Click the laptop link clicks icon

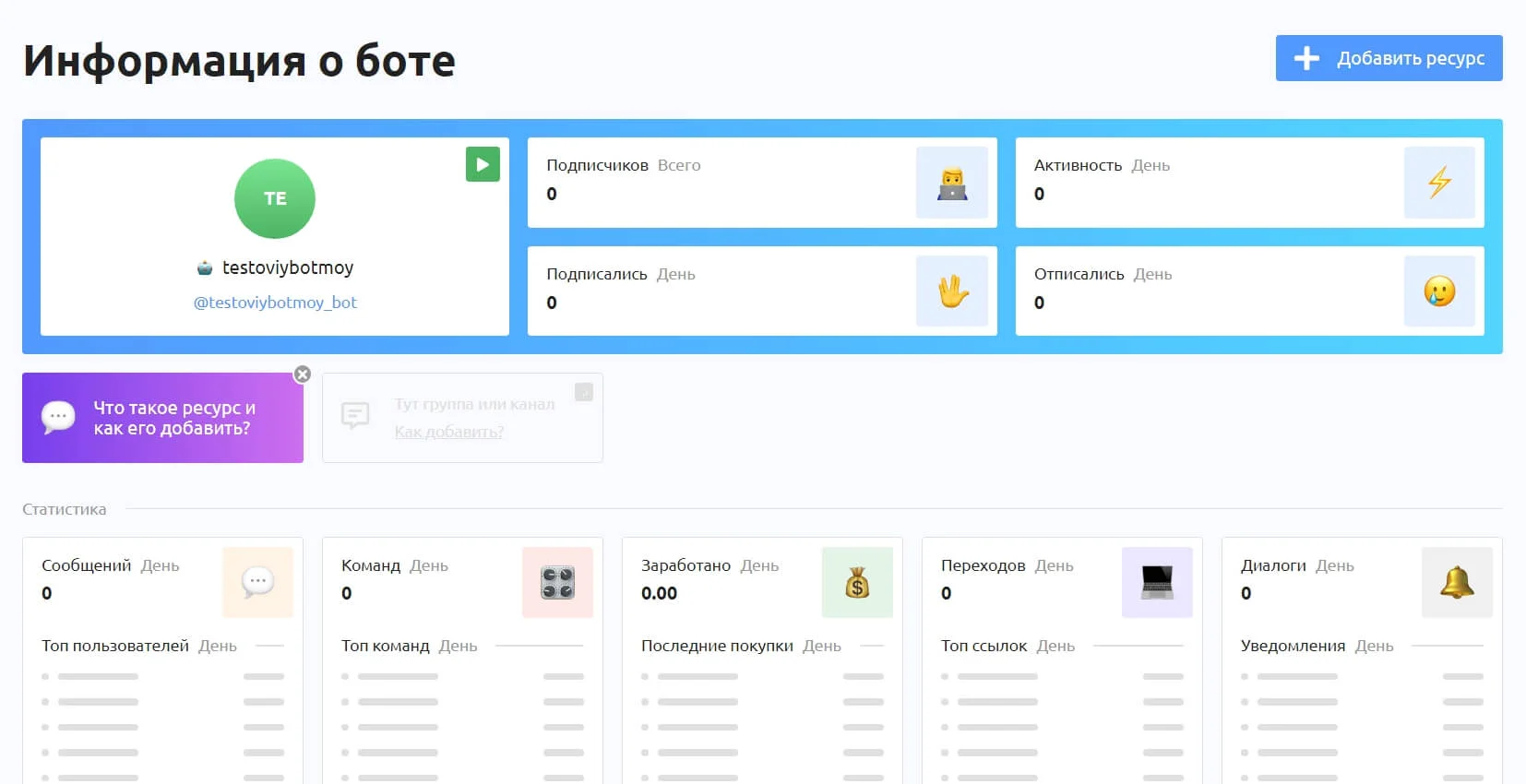(1157, 582)
